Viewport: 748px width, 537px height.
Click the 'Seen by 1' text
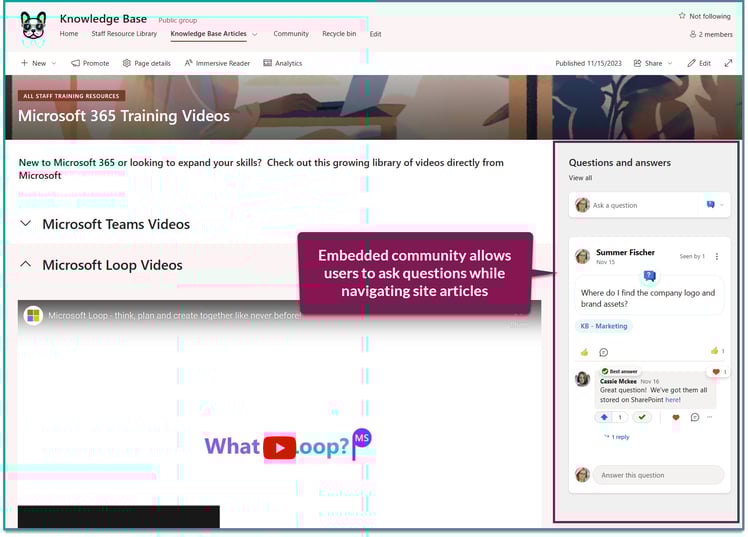pos(692,257)
